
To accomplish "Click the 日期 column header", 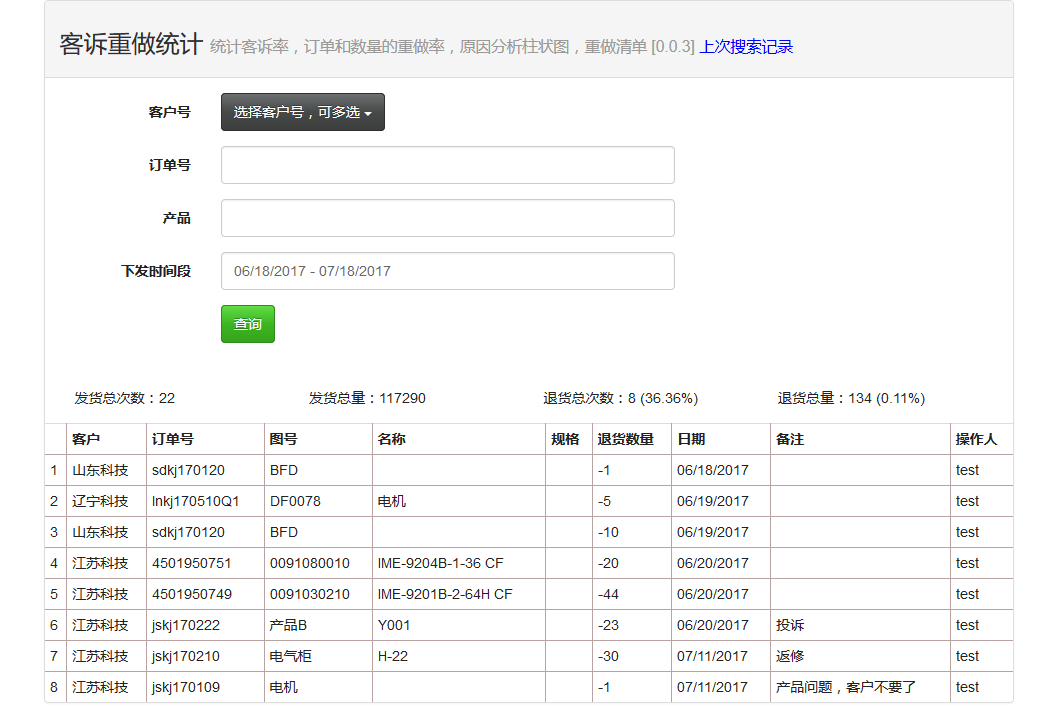I will click(691, 439).
